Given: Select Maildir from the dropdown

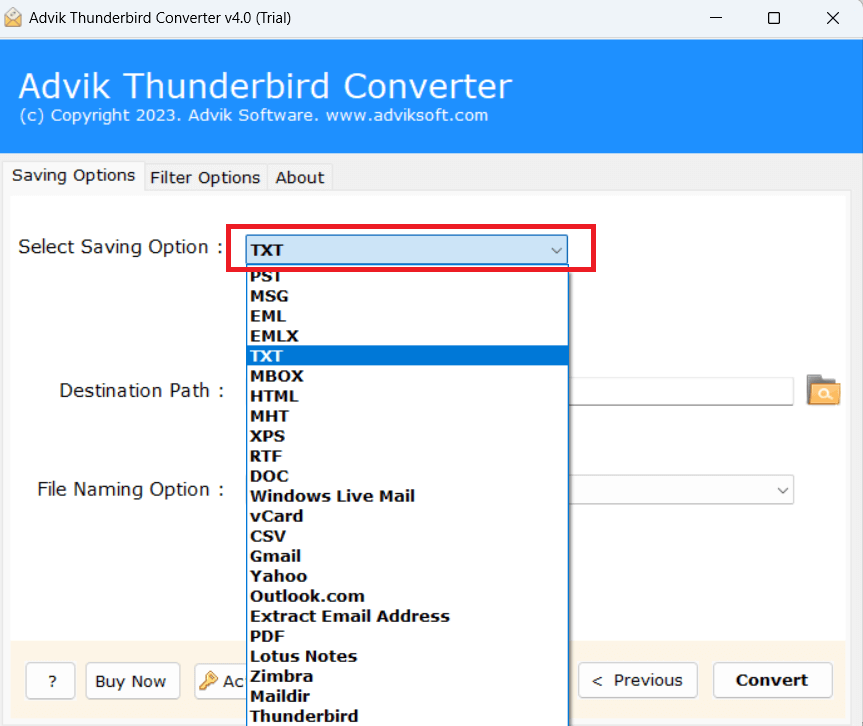Looking at the screenshot, I should click(407, 696).
